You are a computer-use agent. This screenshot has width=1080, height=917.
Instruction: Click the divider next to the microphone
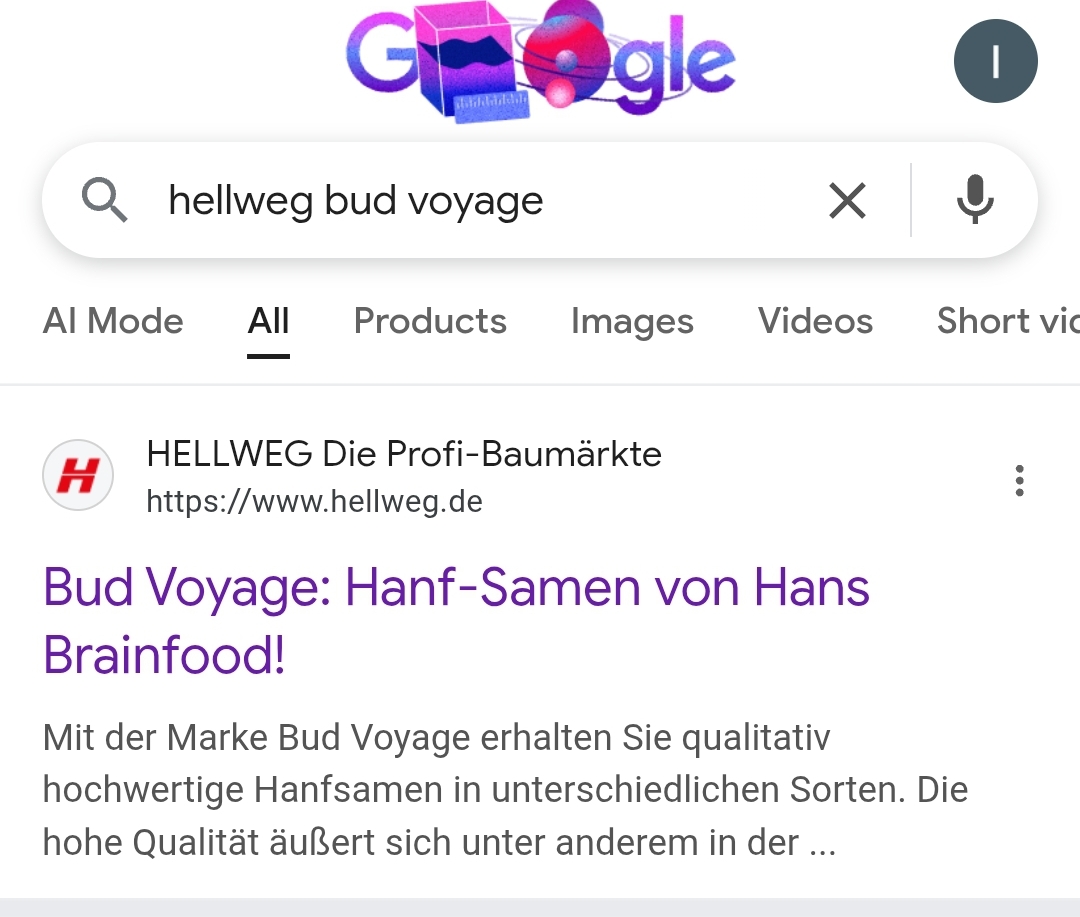[x=911, y=200]
